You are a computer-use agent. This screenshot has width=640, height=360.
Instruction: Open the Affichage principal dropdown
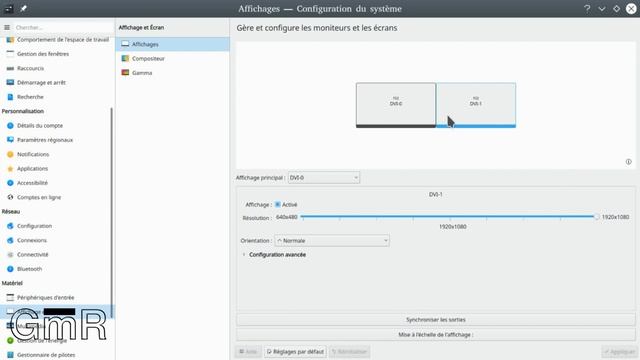coord(324,178)
